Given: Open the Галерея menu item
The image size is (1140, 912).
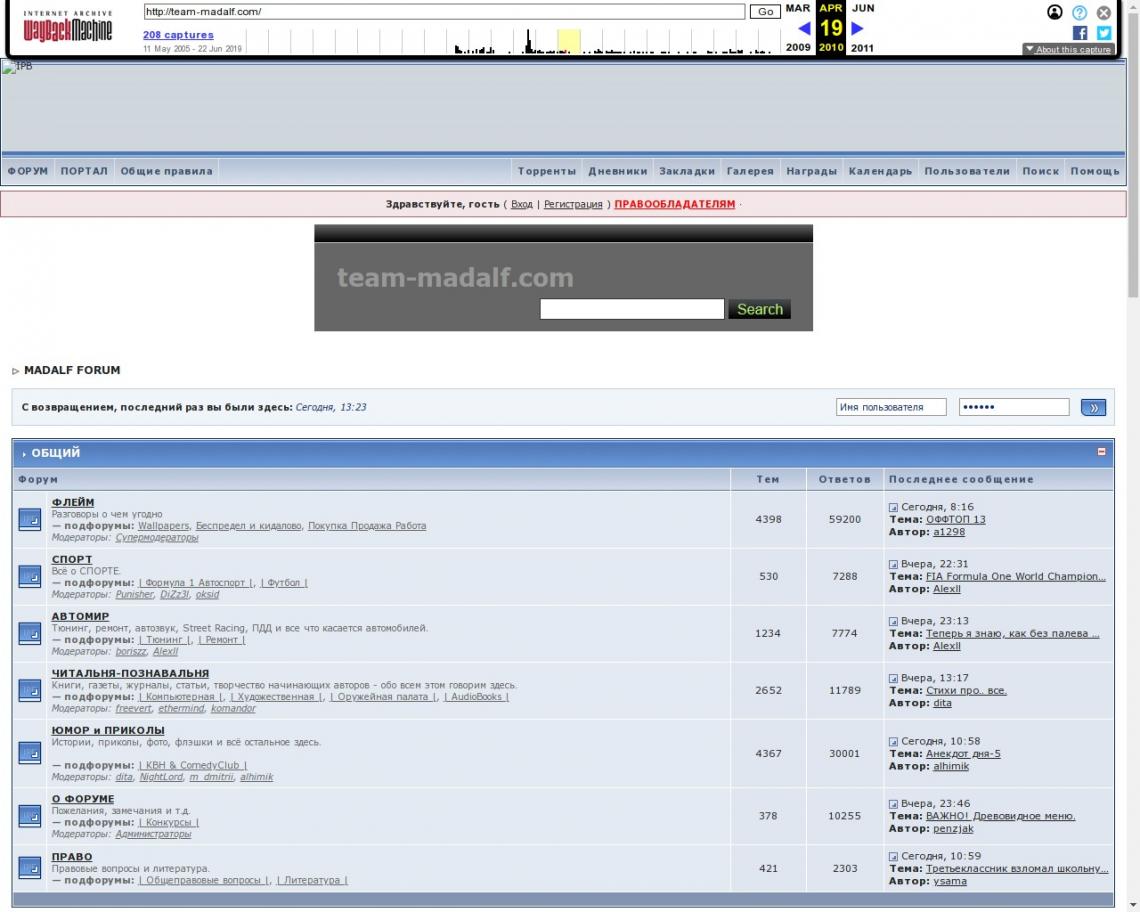Looking at the screenshot, I should (750, 171).
